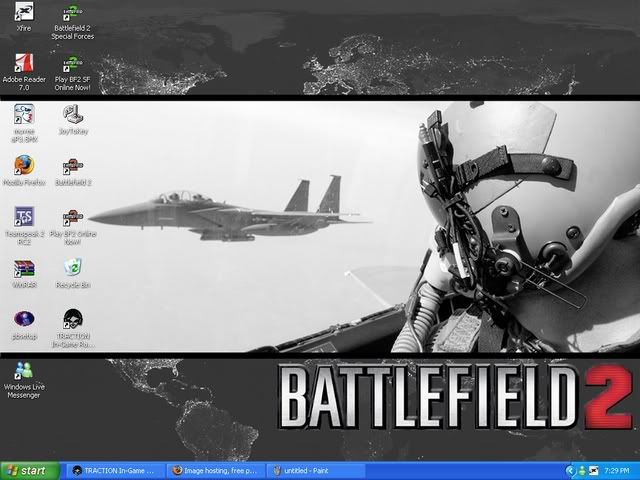Select the purple orb desktop icon
640x480 pixels.
(24, 319)
